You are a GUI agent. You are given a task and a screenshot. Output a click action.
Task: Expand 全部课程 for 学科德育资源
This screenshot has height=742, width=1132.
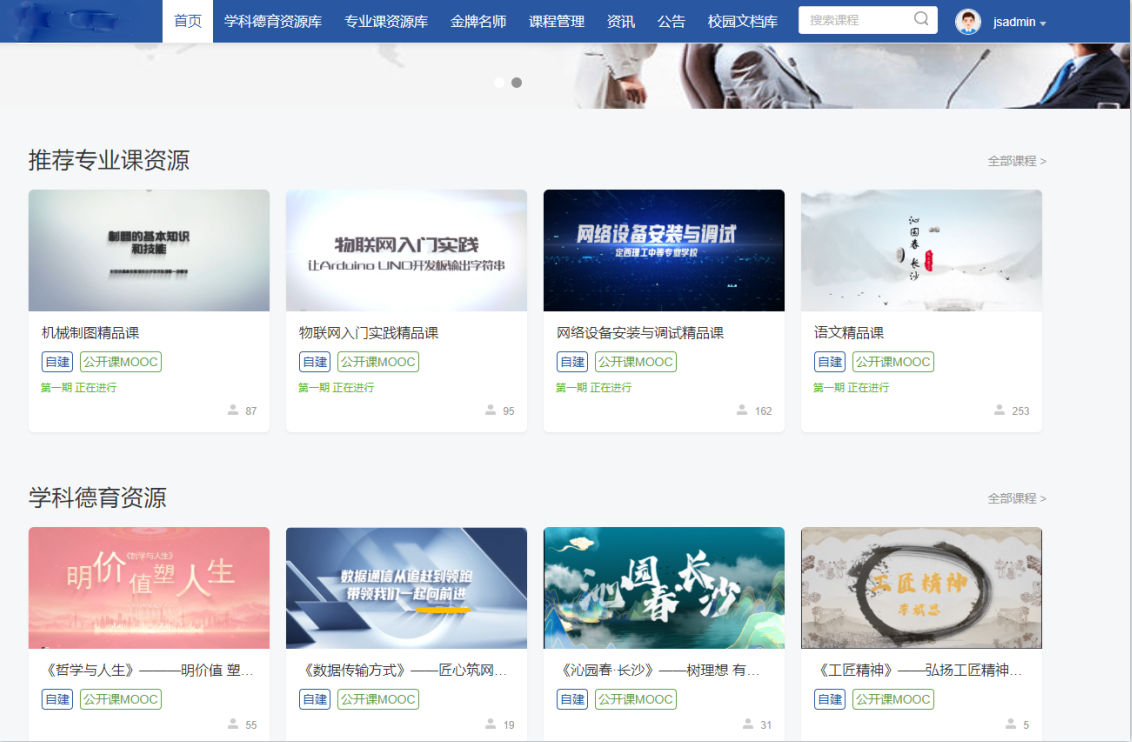coord(1016,499)
